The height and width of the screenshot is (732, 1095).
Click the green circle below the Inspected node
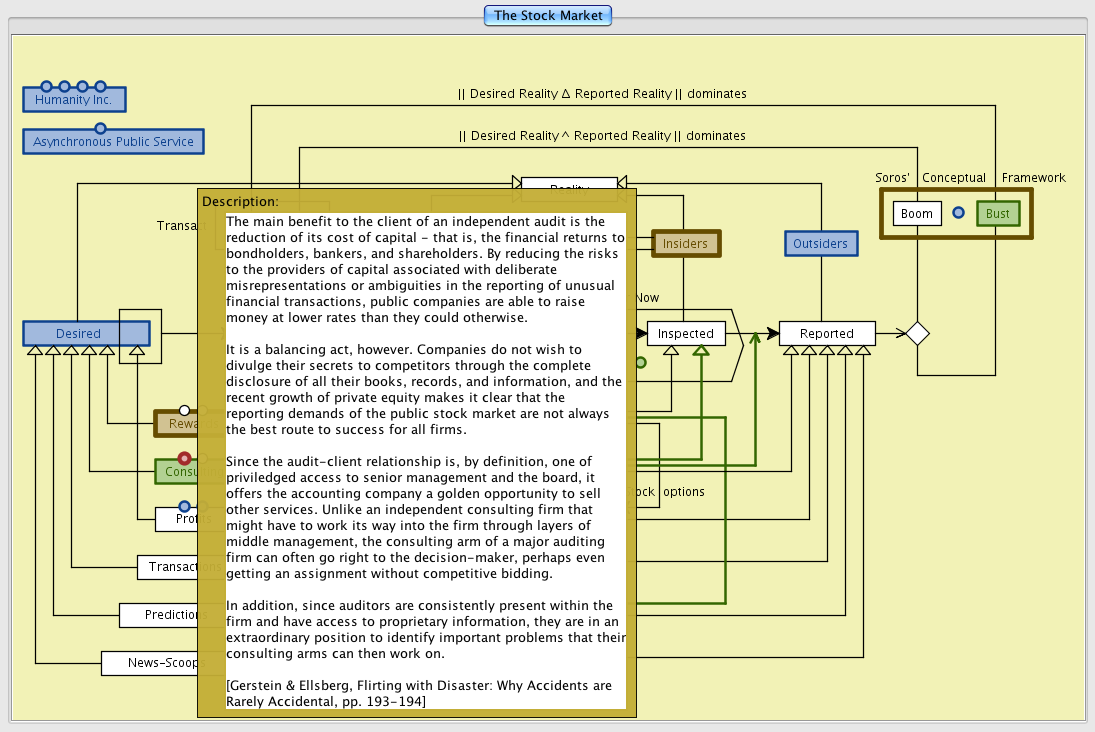(641, 363)
